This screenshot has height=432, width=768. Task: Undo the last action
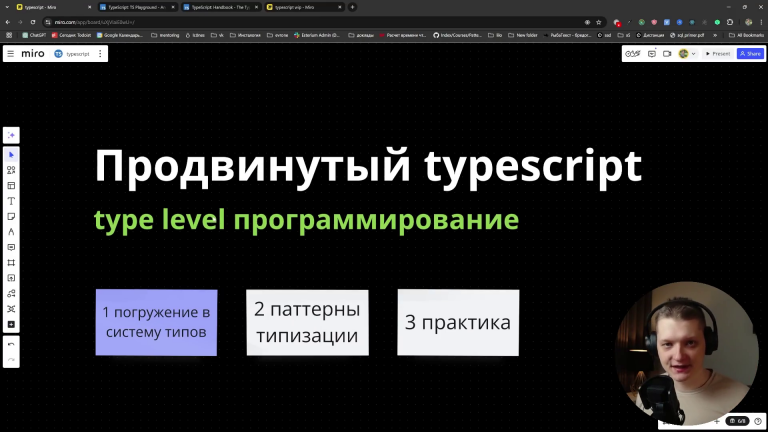(x=11, y=345)
